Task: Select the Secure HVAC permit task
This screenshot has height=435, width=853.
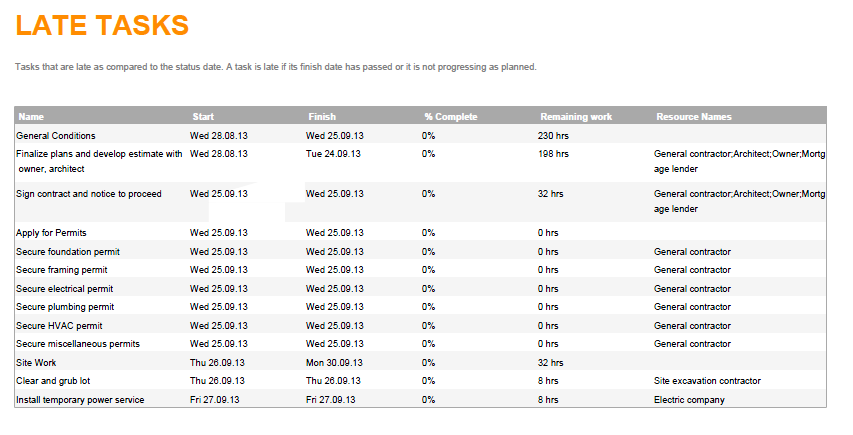Action: click(60, 326)
